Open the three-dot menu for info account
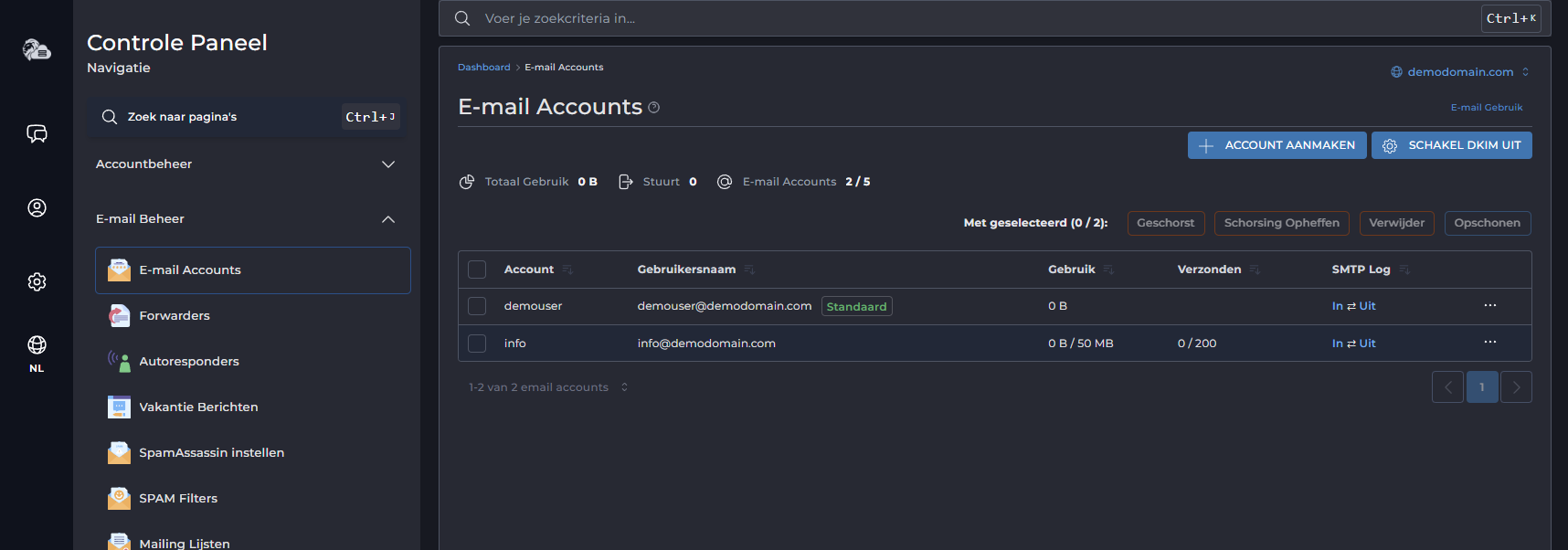The height and width of the screenshot is (550, 1568). coord(1490,342)
